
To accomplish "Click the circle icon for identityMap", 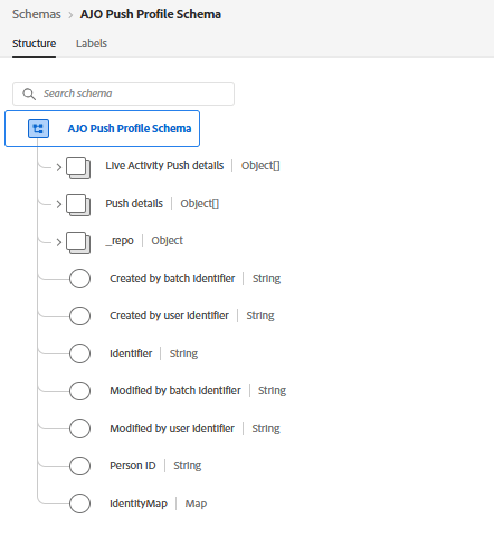I will point(80,503).
